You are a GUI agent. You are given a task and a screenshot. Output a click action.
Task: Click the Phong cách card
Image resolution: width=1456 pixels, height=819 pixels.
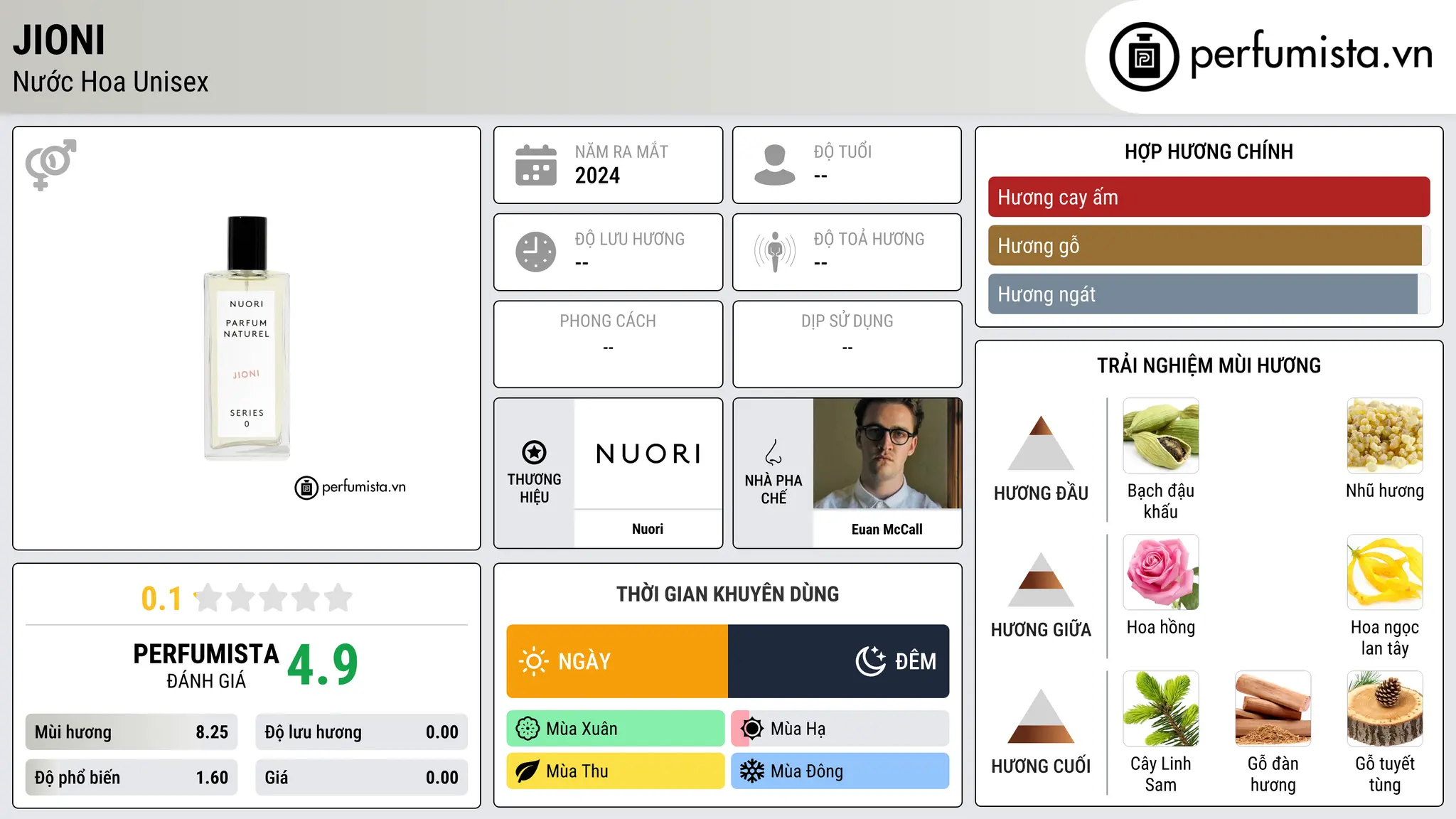coord(608,344)
